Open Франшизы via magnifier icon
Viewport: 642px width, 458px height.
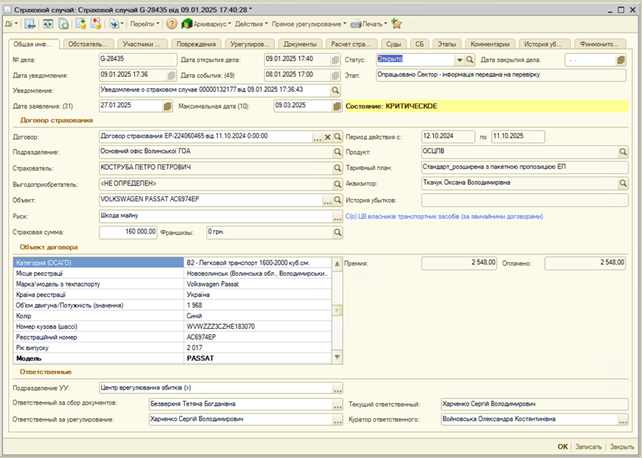tap(337, 232)
